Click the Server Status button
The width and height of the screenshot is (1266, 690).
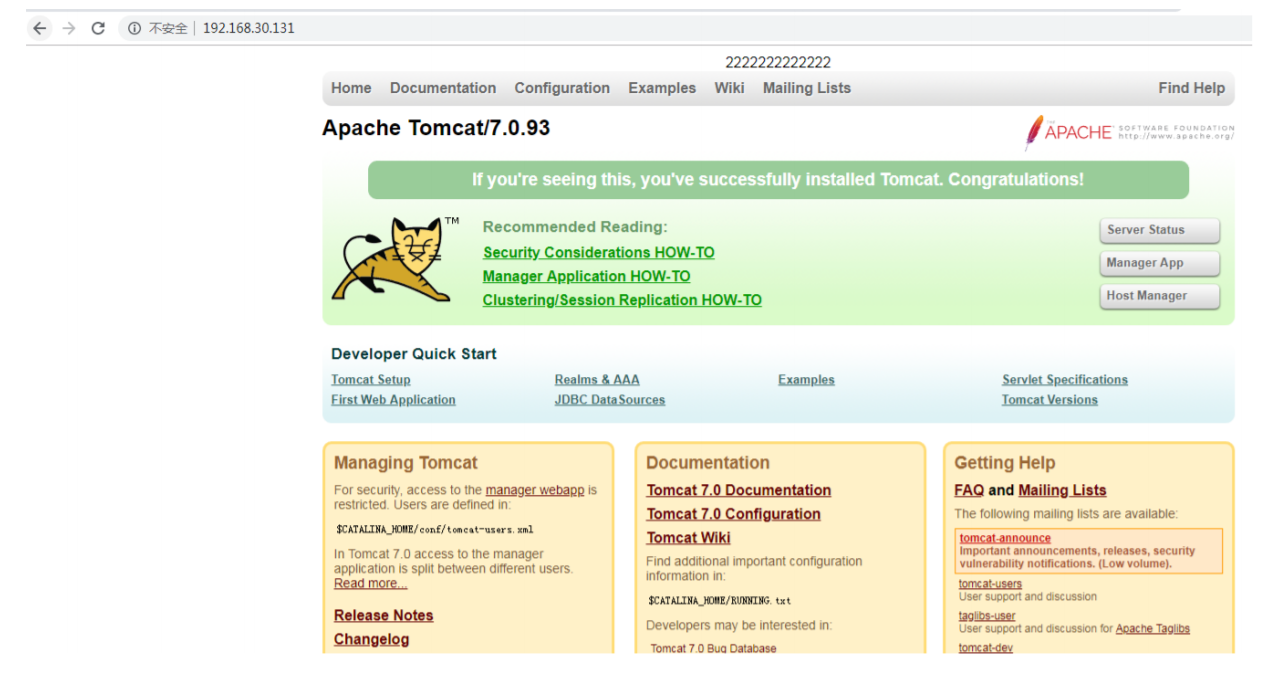point(1160,230)
